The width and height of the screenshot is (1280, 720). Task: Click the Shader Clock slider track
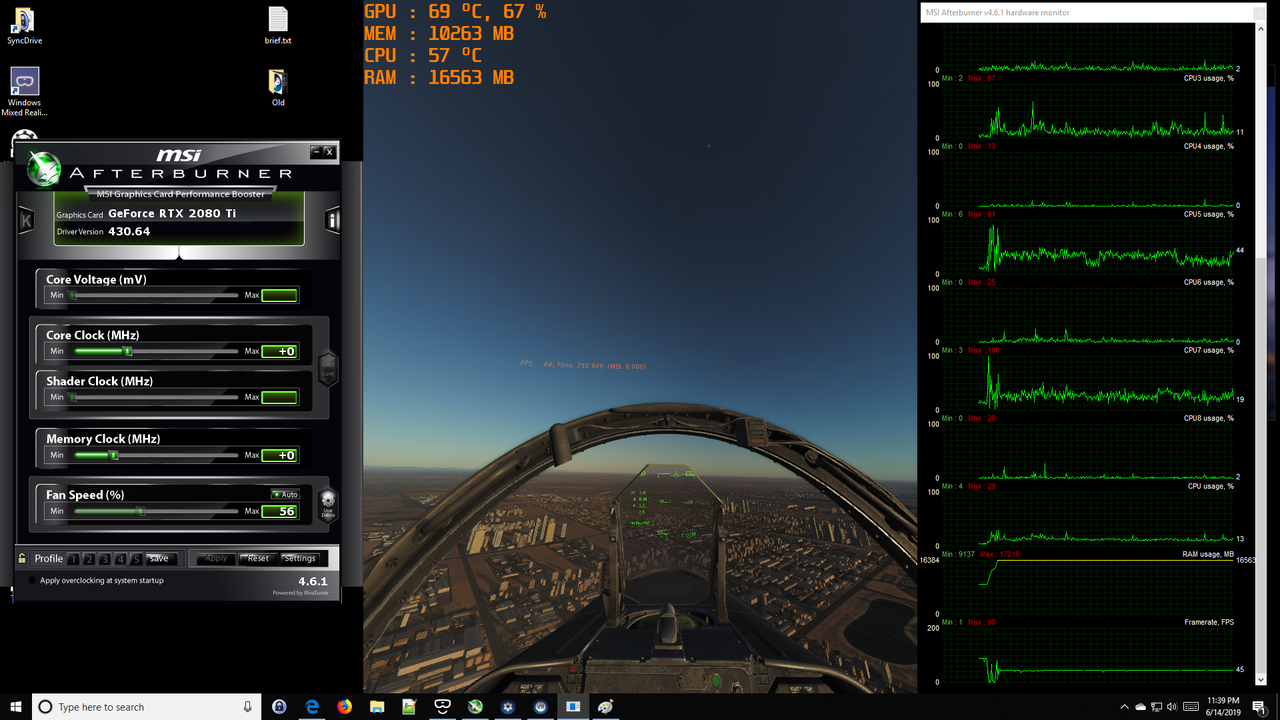[155, 397]
